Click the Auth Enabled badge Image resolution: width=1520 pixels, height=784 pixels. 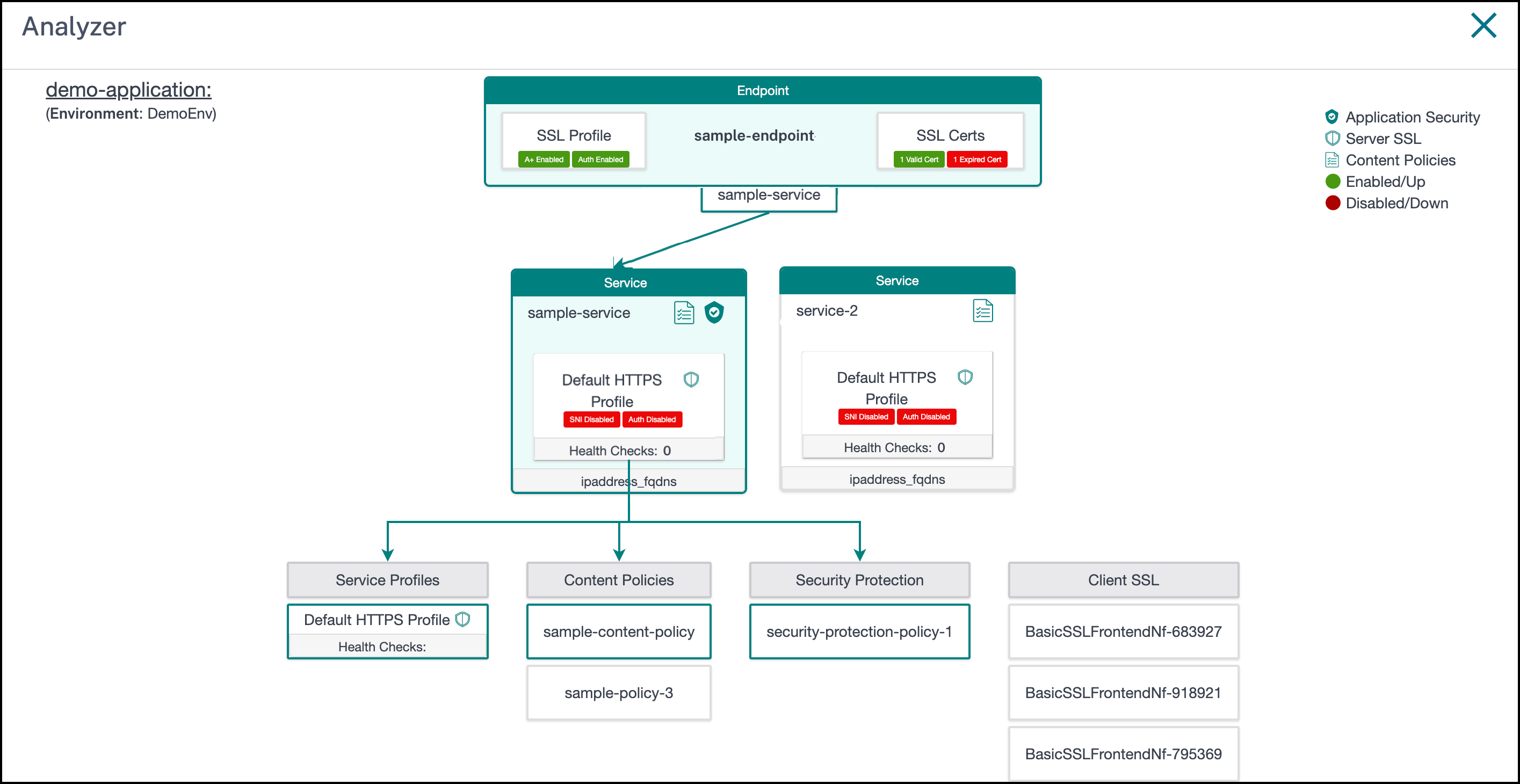(600, 159)
